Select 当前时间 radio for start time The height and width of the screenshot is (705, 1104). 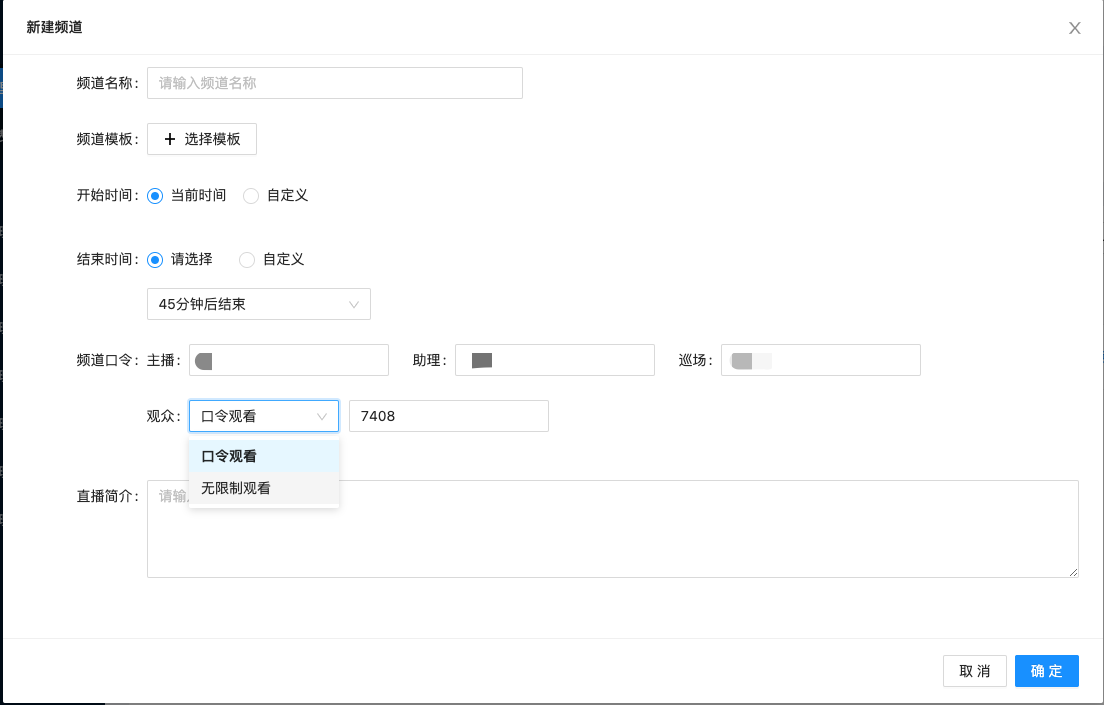pyautogui.click(x=155, y=196)
